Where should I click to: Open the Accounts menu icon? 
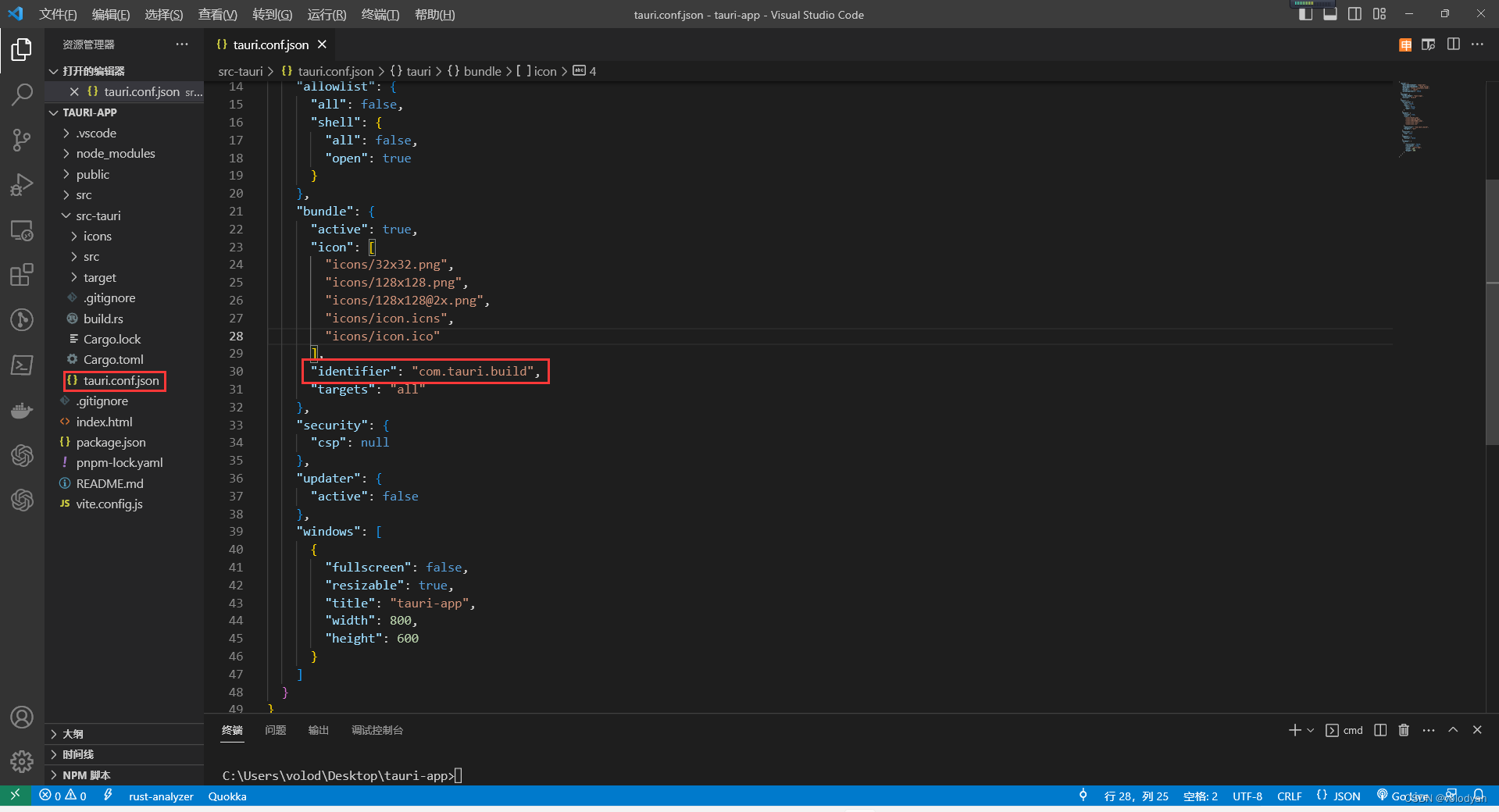[x=22, y=717]
